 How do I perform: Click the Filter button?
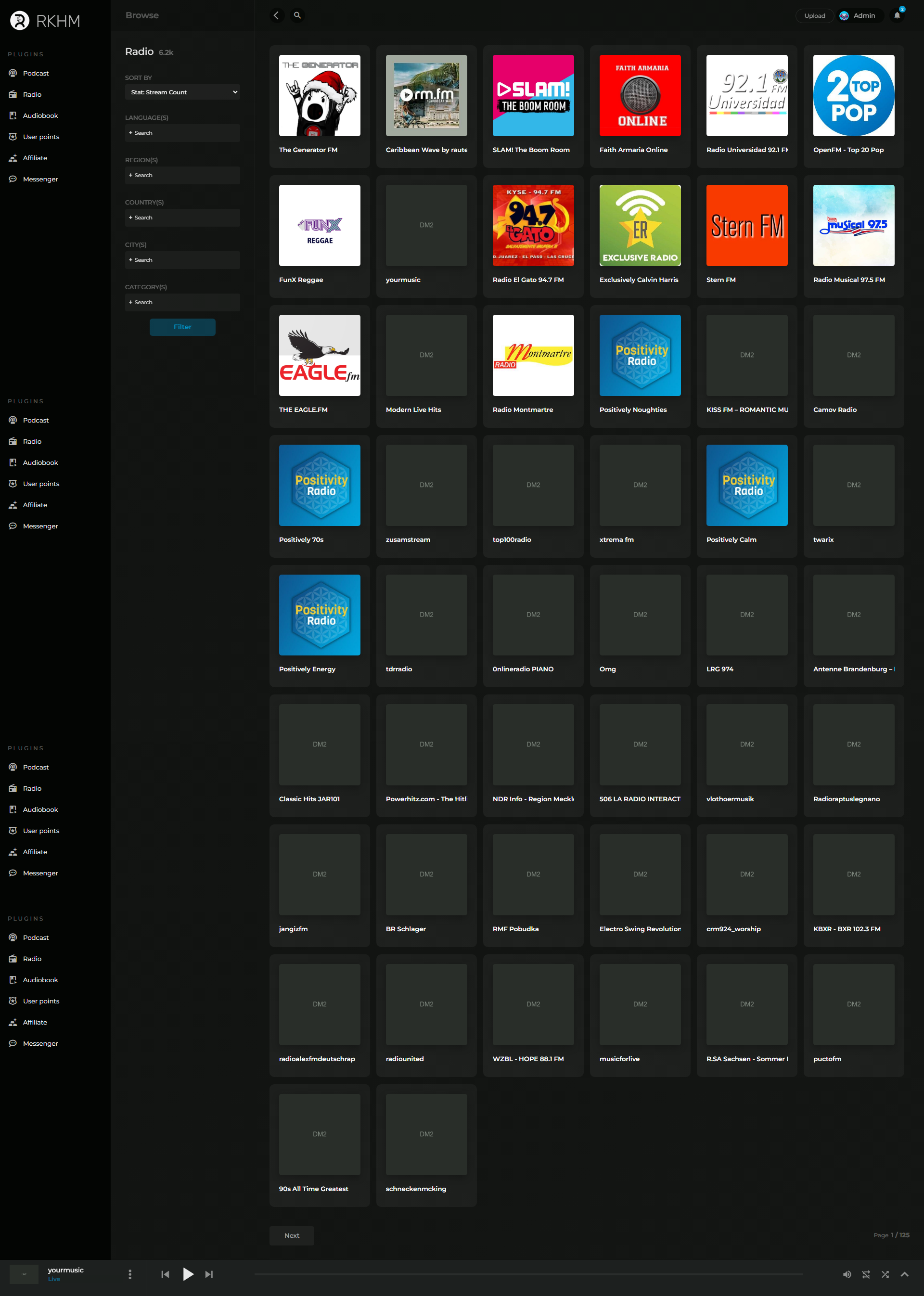point(182,327)
